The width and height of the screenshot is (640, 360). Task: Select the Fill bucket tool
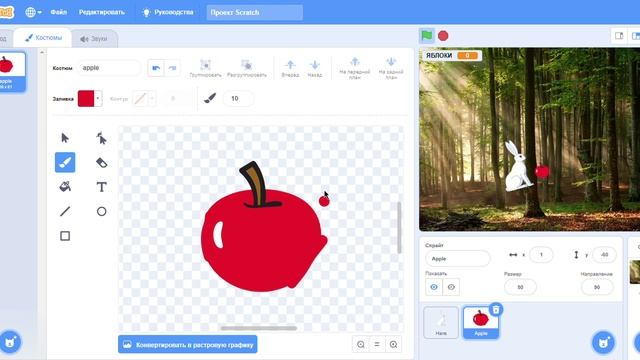tap(65, 187)
